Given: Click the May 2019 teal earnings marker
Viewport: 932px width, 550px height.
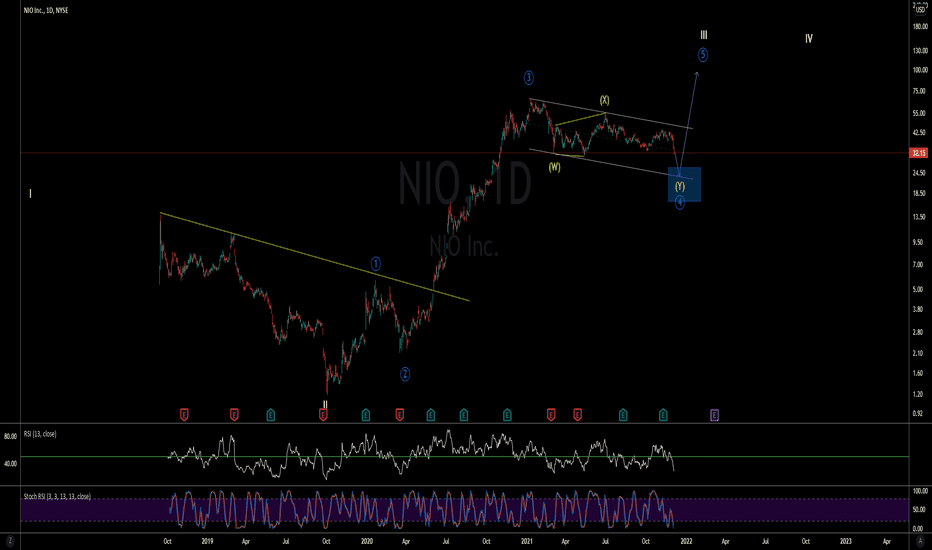Looking at the screenshot, I should tap(270, 415).
